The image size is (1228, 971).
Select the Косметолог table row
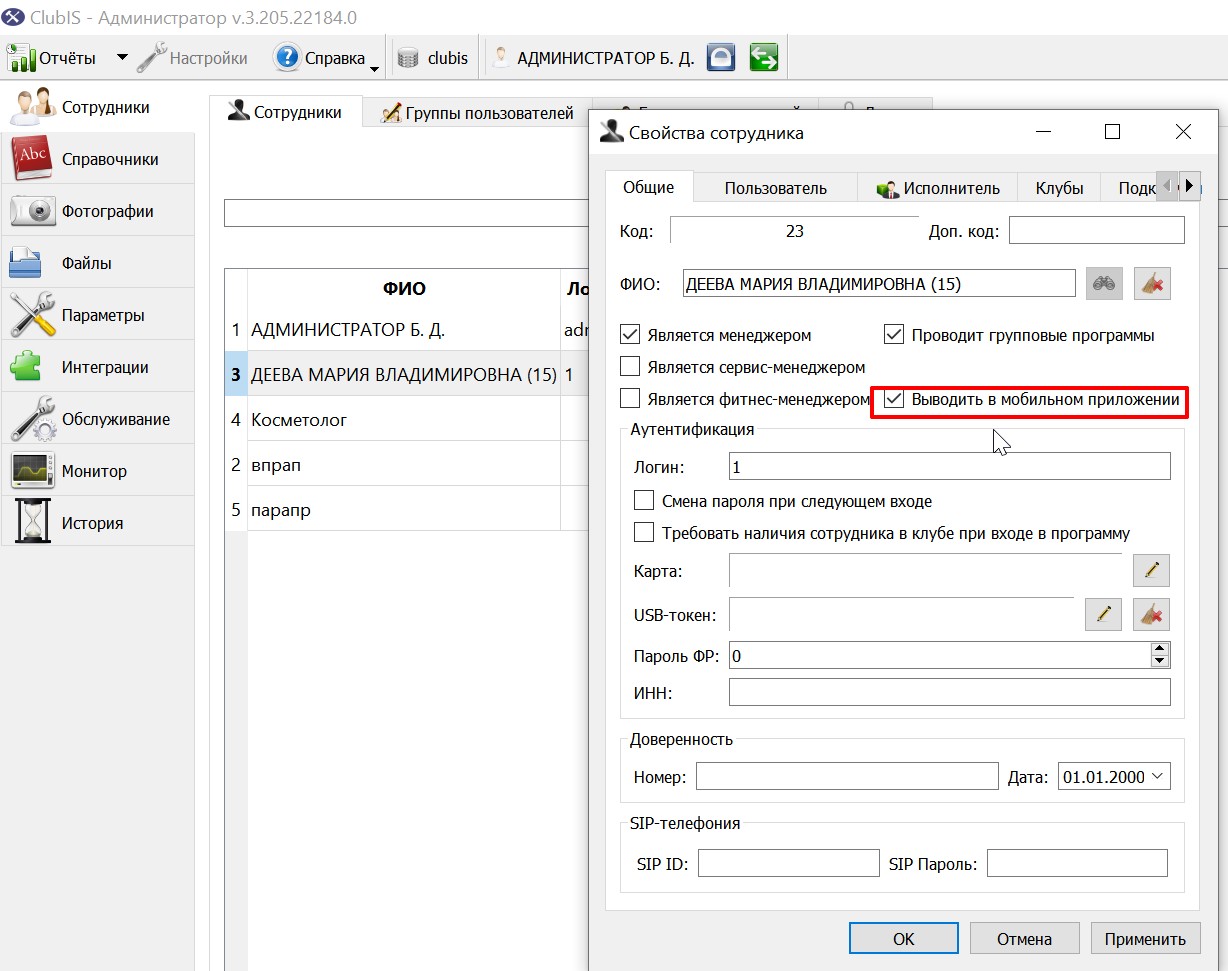(406, 420)
